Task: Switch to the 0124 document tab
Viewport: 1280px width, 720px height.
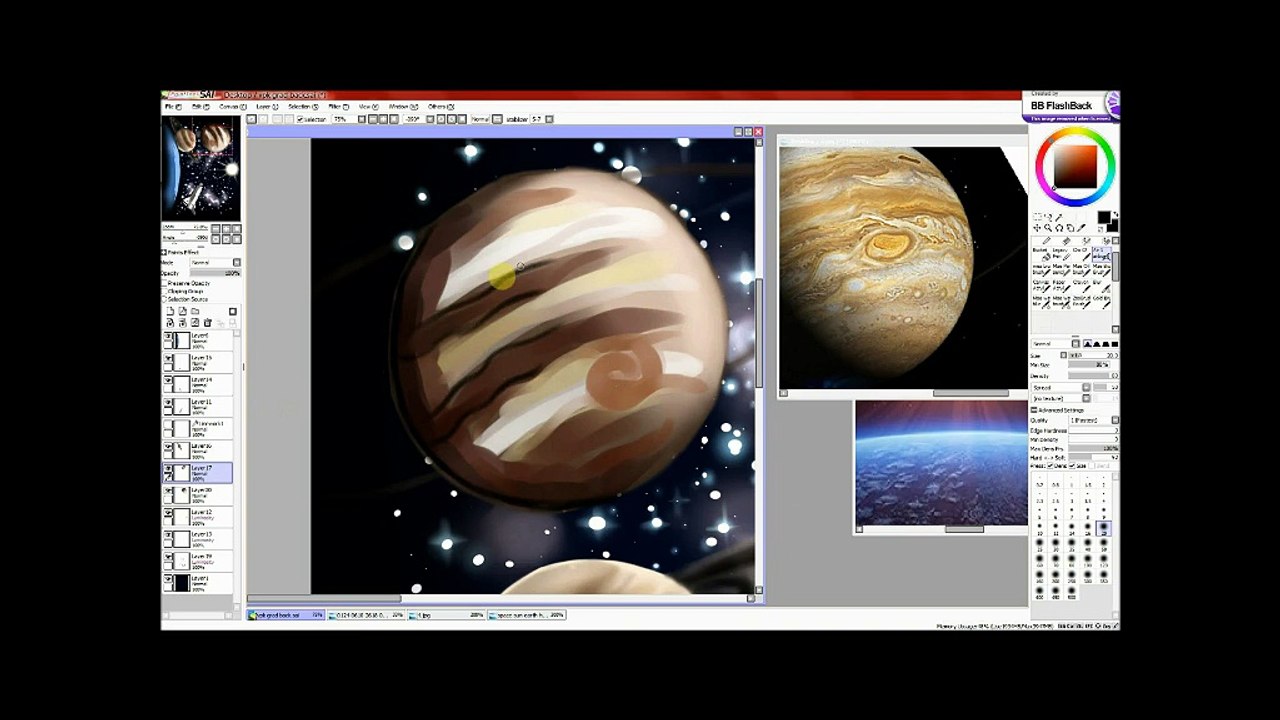Action: point(367,615)
